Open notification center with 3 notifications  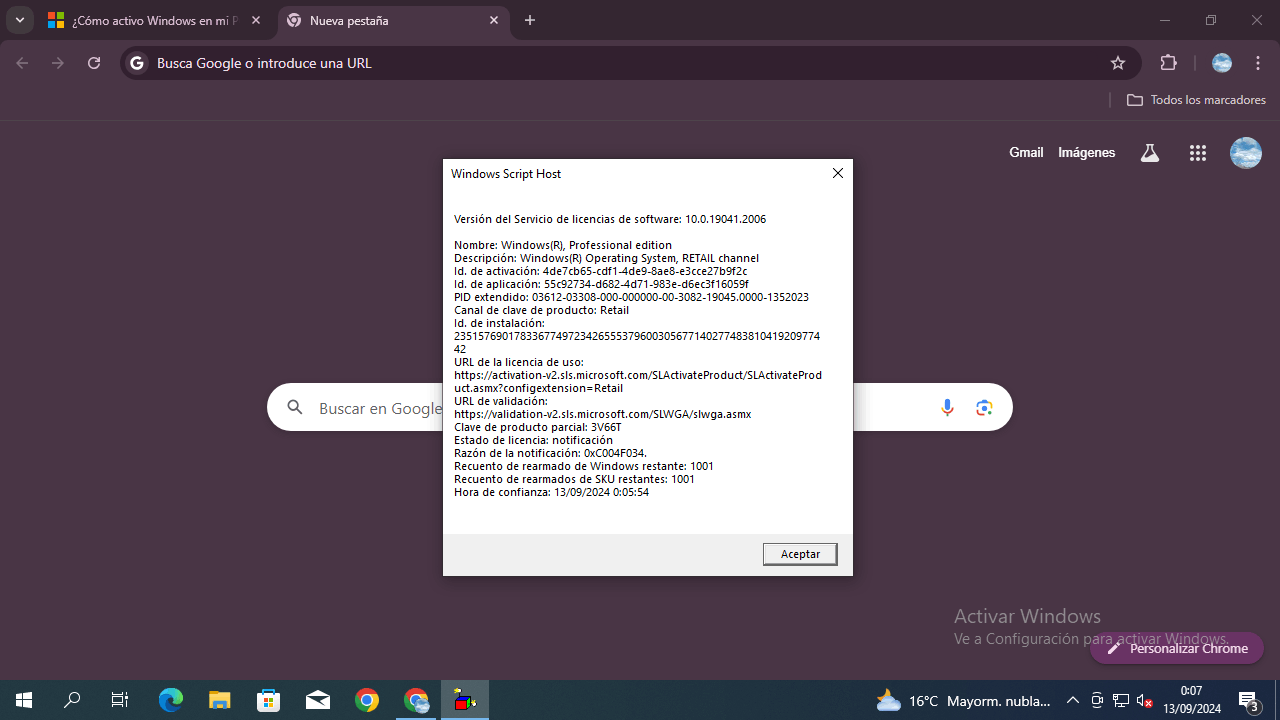point(1248,701)
